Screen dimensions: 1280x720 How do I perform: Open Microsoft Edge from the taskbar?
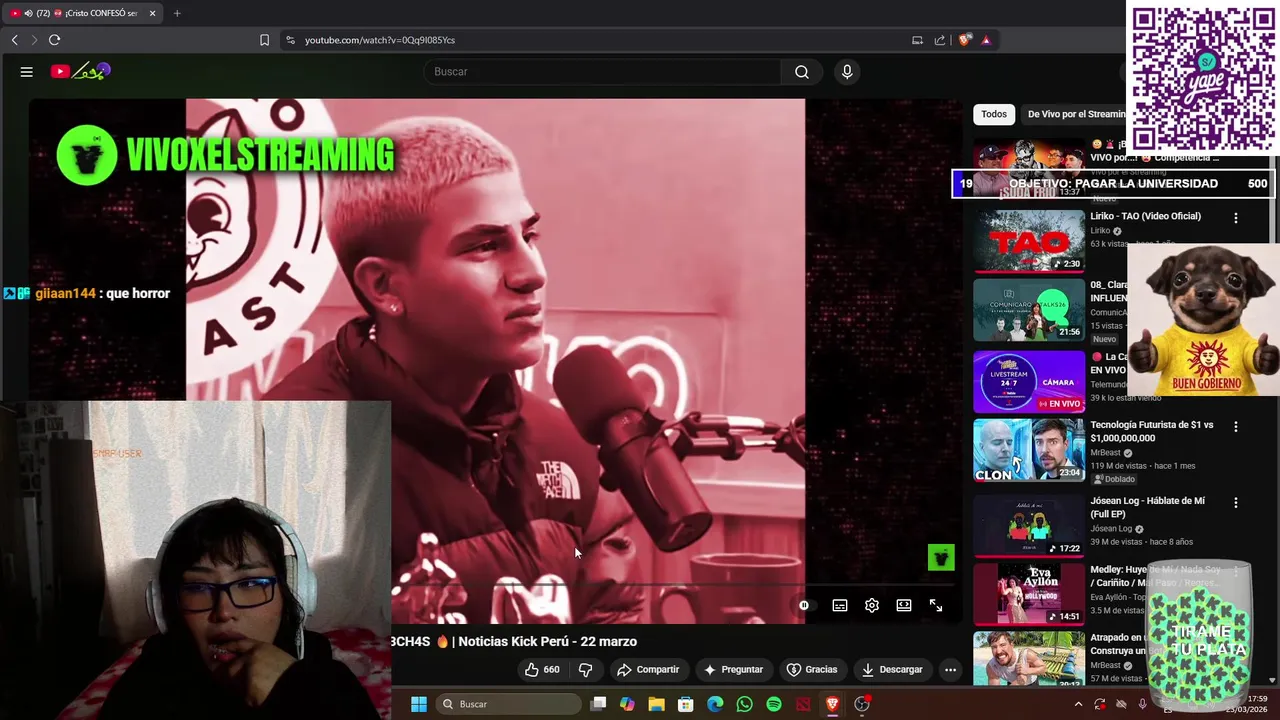[715, 704]
